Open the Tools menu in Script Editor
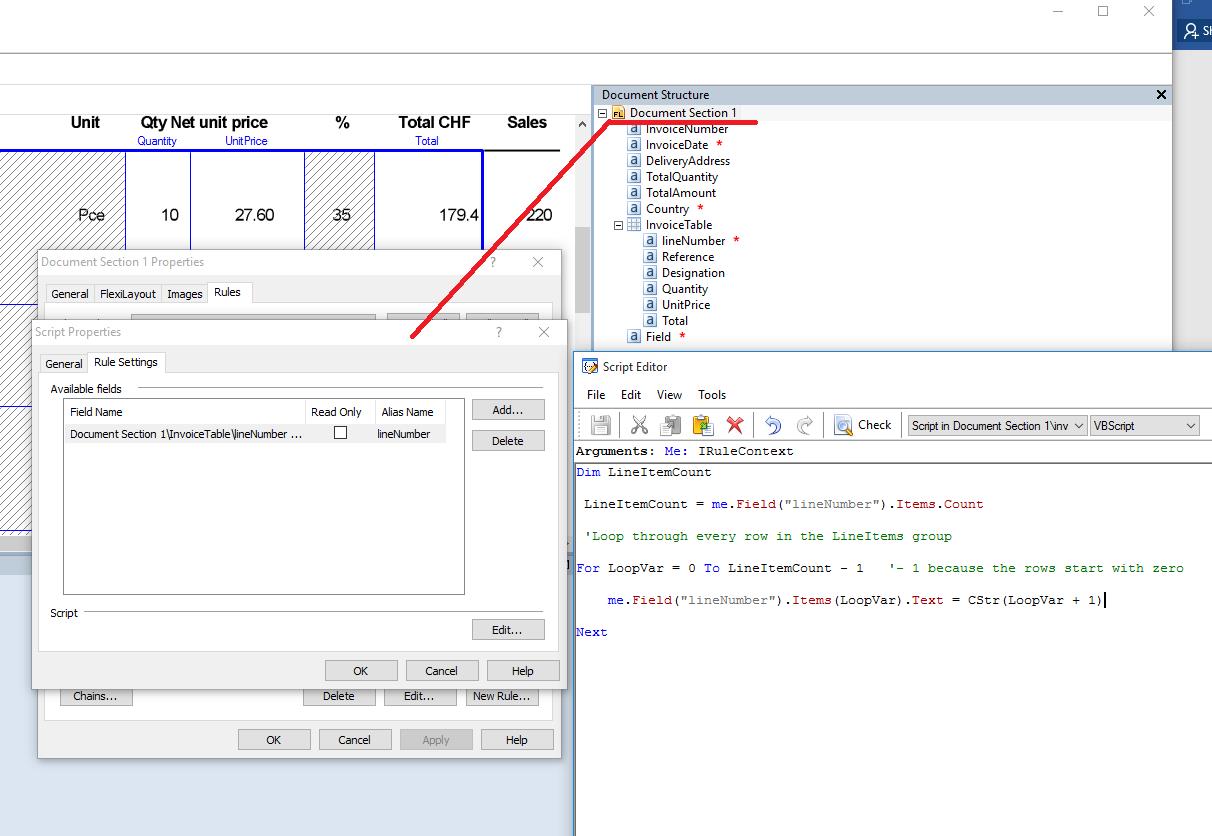1212x836 pixels. point(712,395)
